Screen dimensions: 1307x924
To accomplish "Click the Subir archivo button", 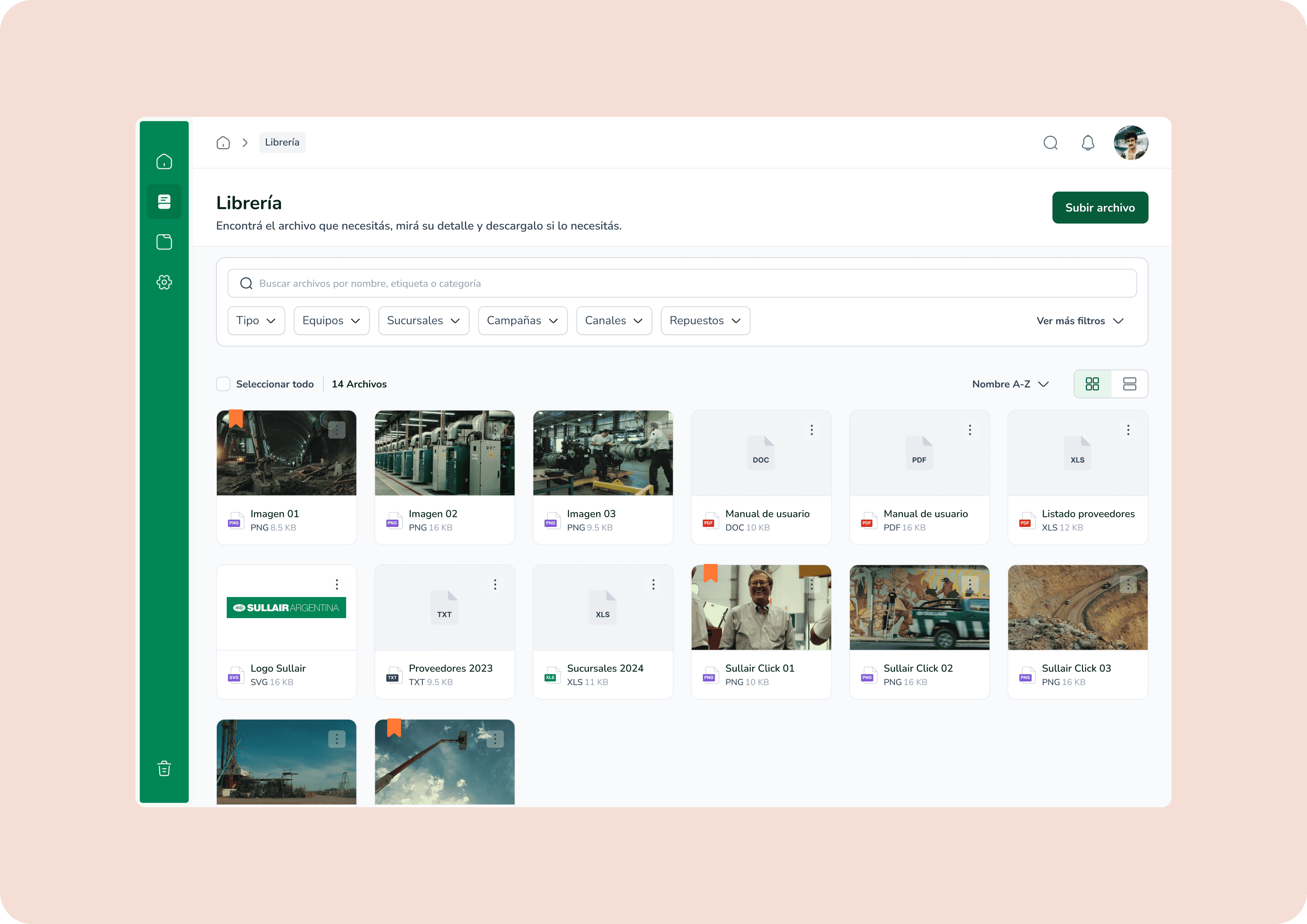I will 1099,208.
